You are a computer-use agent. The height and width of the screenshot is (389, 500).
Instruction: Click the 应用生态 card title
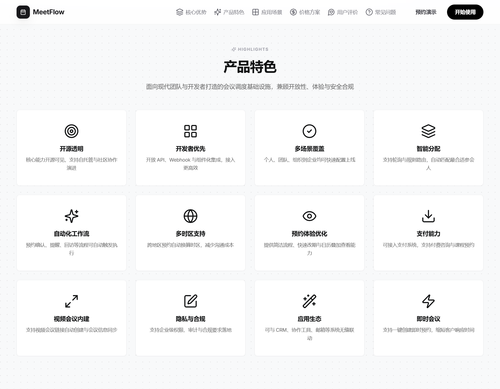click(x=309, y=319)
